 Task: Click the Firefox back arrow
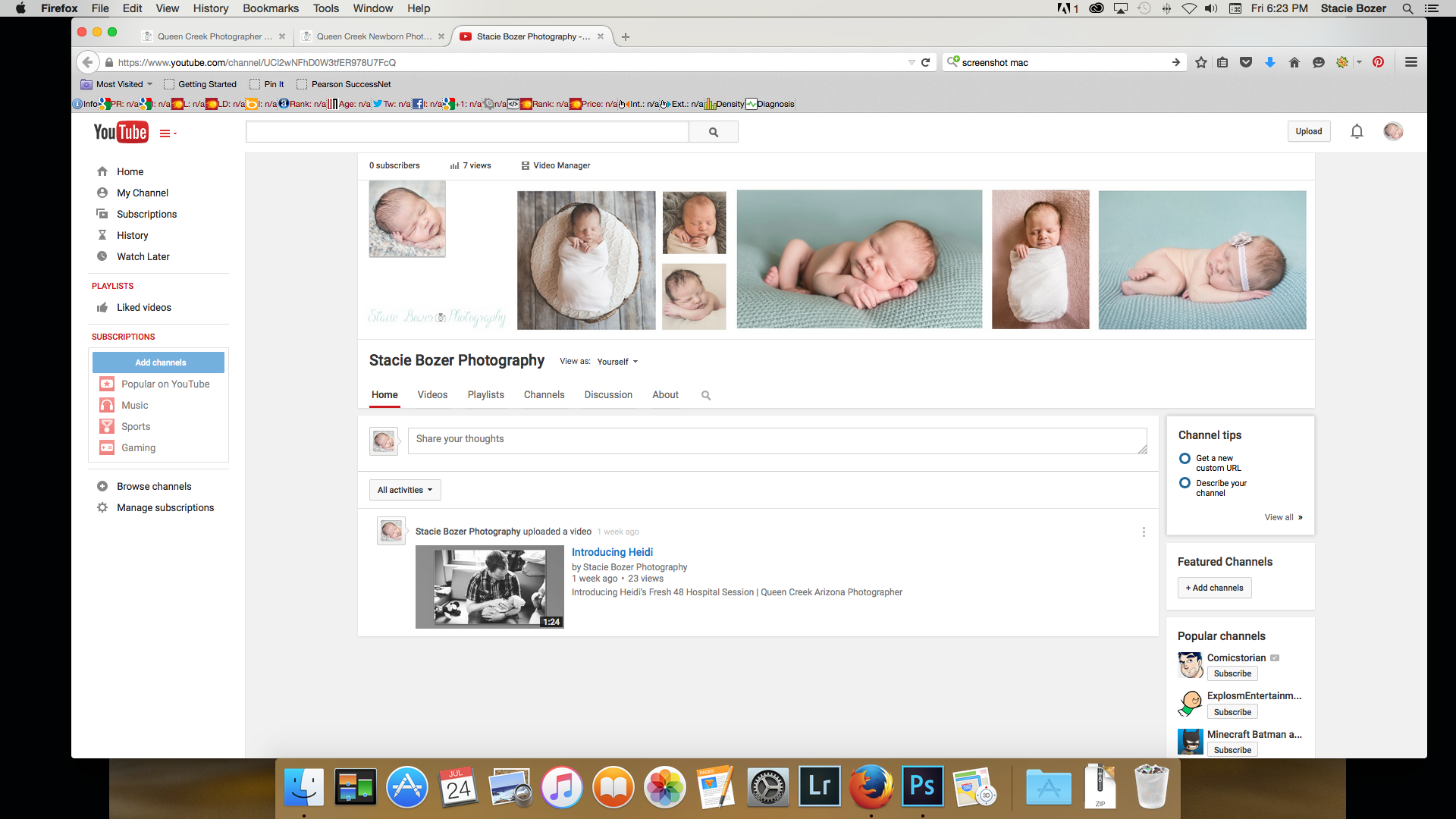click(x=88, y=62)
